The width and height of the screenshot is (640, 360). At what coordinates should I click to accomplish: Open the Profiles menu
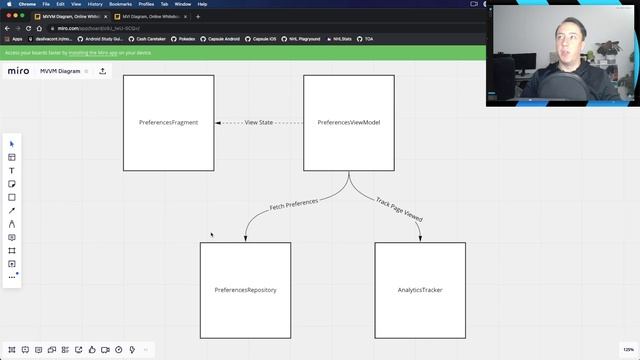(x=146, y=4)
